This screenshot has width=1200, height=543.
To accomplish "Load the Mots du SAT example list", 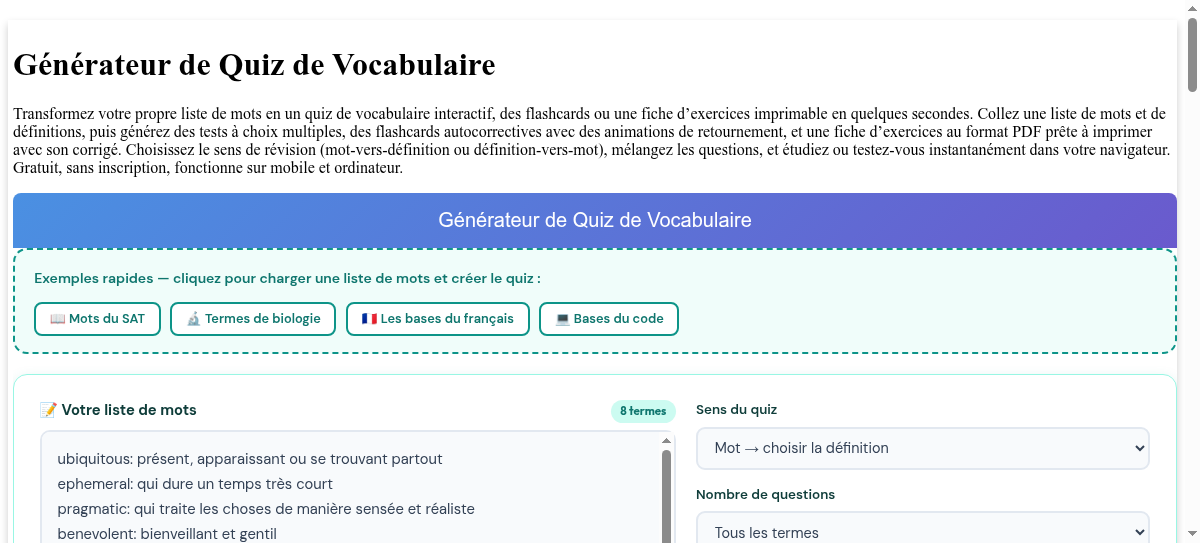I will (97, 319).
